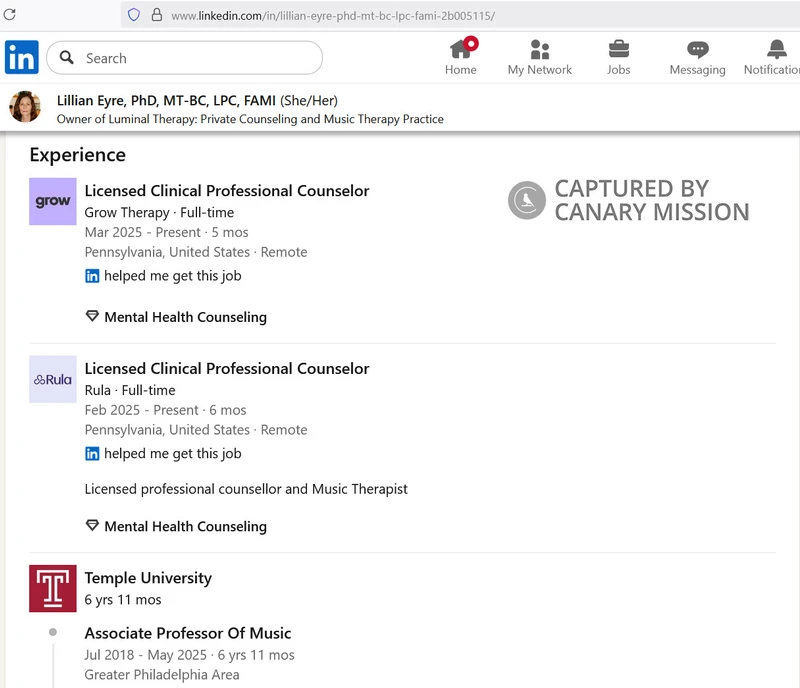Open the Temple University company link
This screenshot has width=800, height=688.
click(148, 578)
